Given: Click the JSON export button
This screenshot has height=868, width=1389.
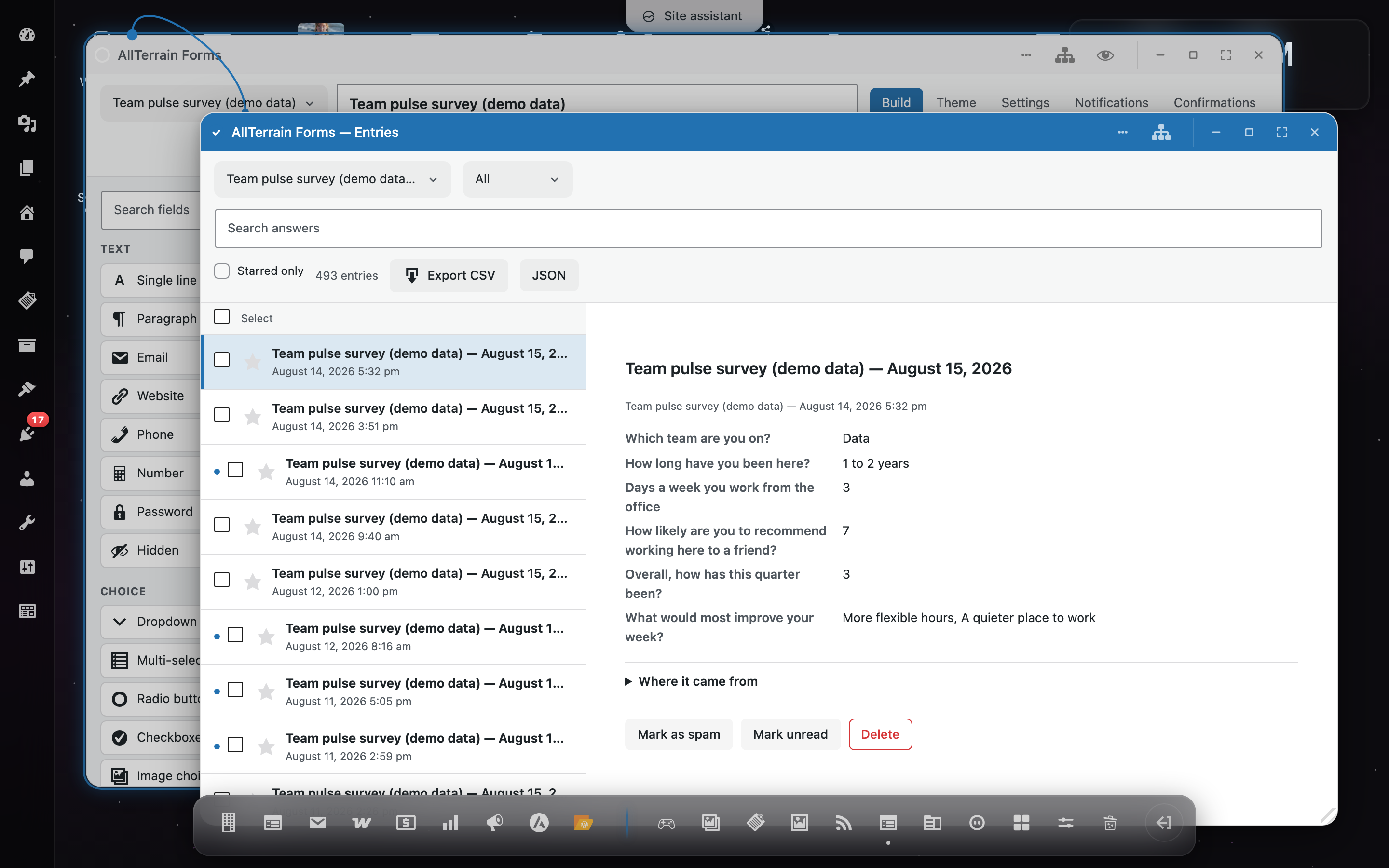Looking at the screenshot, I should pos(549,275).
